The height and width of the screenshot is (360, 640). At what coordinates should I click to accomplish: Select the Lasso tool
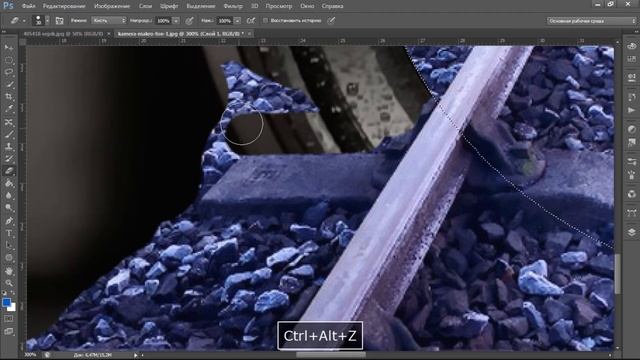(9, 72)
